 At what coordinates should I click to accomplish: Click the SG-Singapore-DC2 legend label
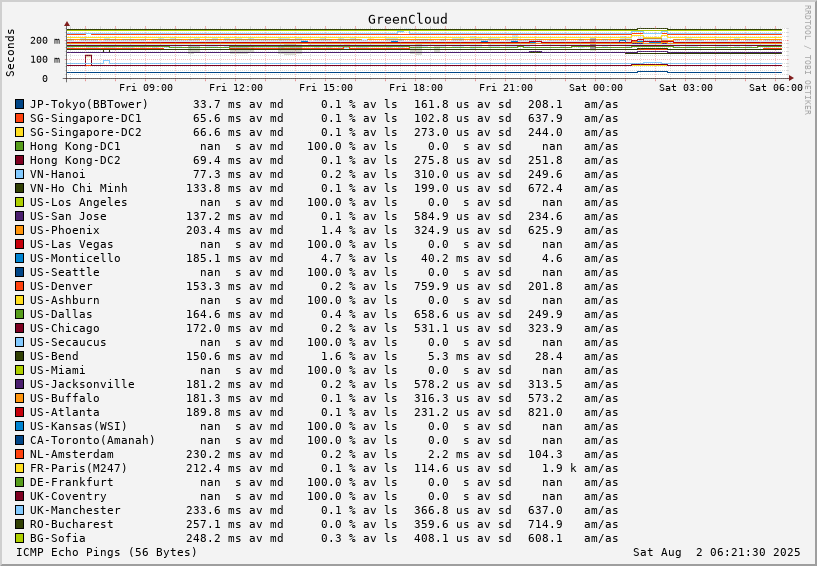click(85, 132)
